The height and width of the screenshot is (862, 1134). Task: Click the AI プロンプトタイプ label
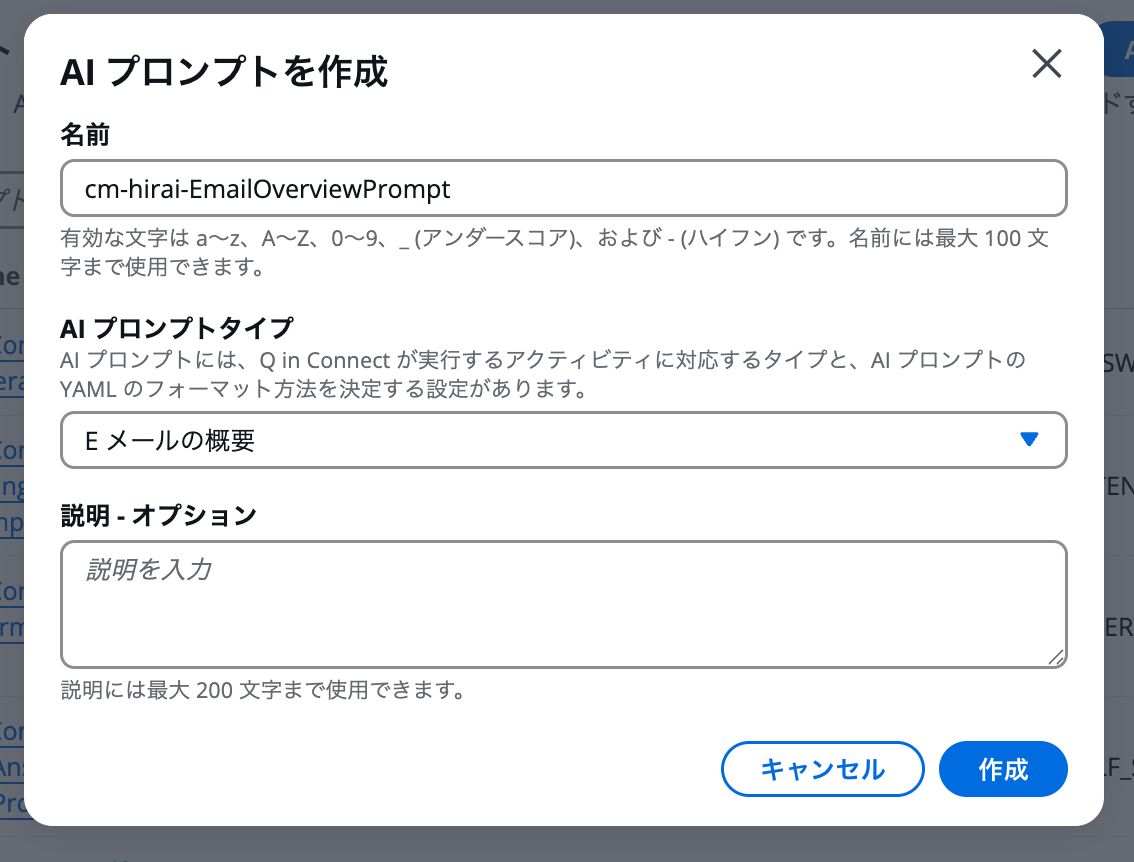point(177,327)
